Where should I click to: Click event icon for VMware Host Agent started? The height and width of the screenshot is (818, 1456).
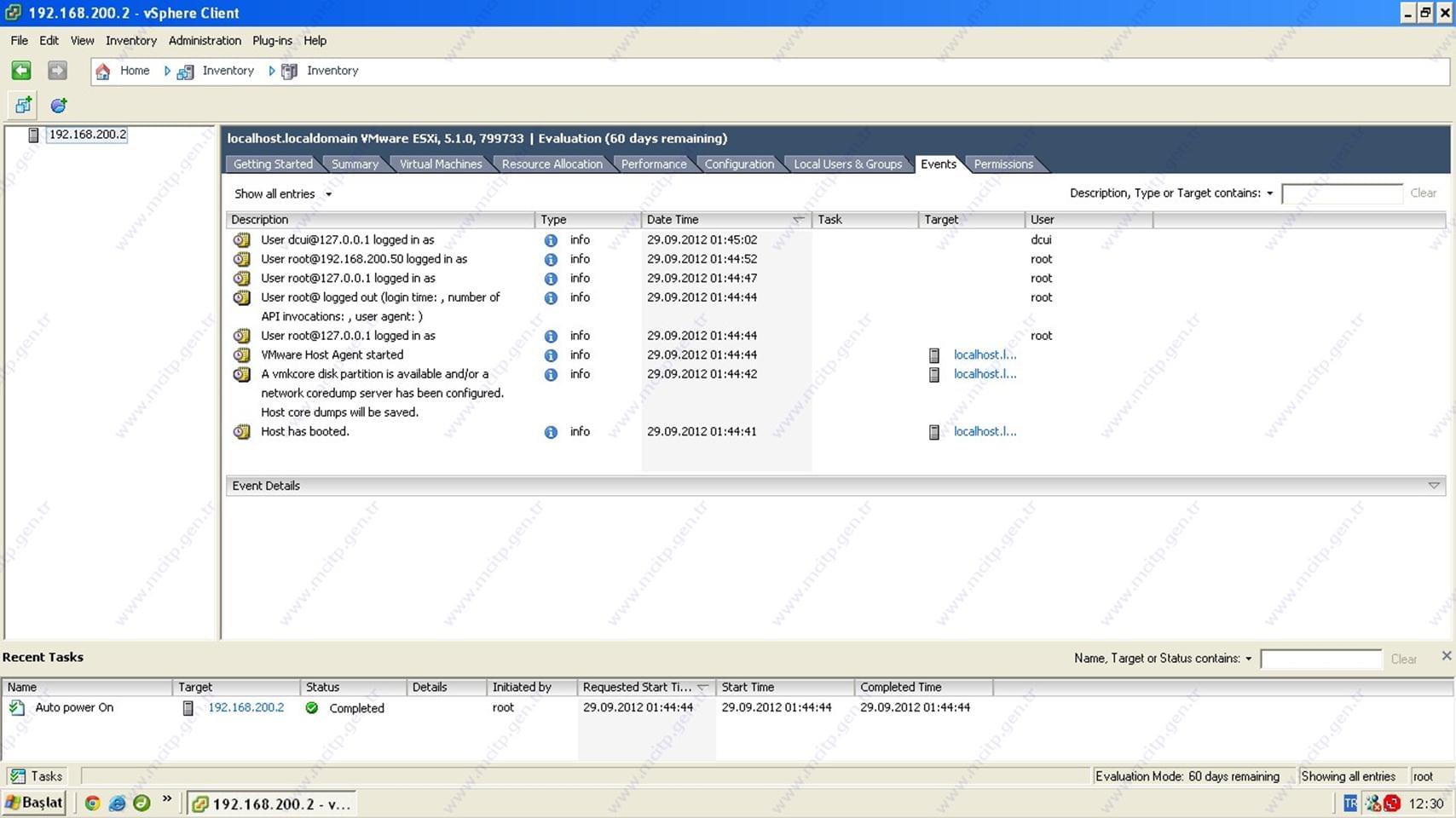[242, 355]
